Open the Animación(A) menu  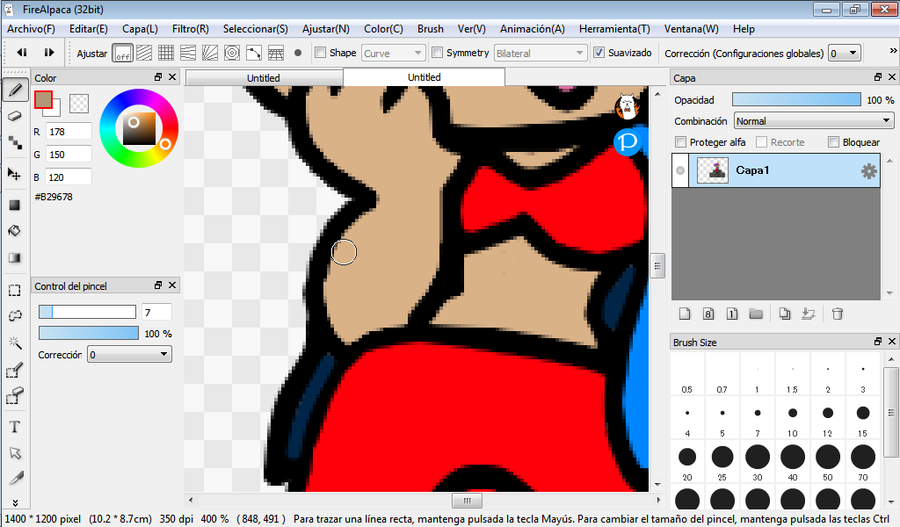click(x=532, y=29)
